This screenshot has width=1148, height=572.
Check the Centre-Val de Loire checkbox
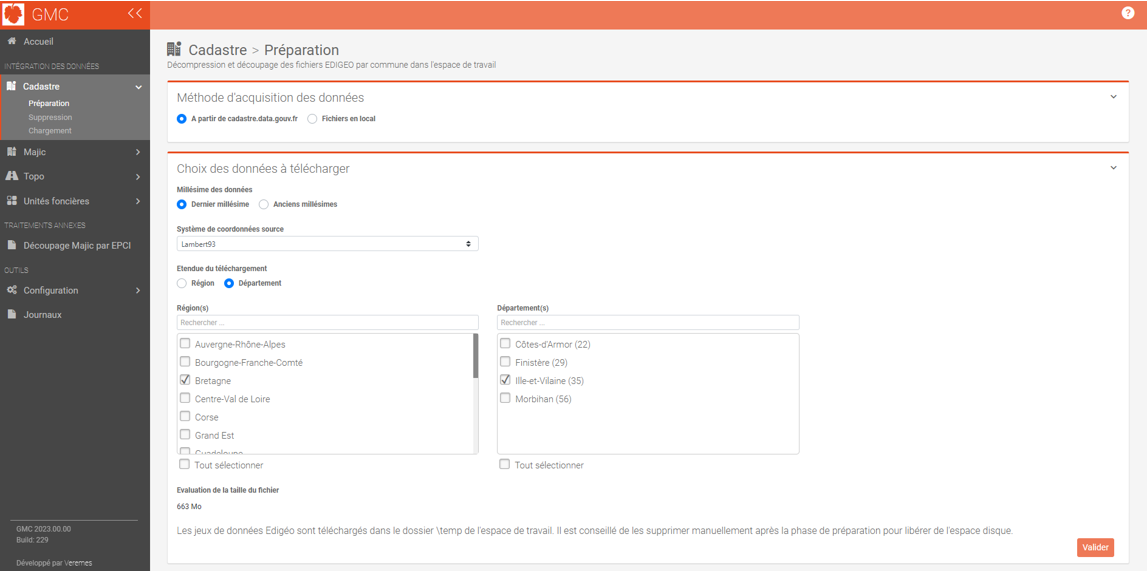(185, 398)
